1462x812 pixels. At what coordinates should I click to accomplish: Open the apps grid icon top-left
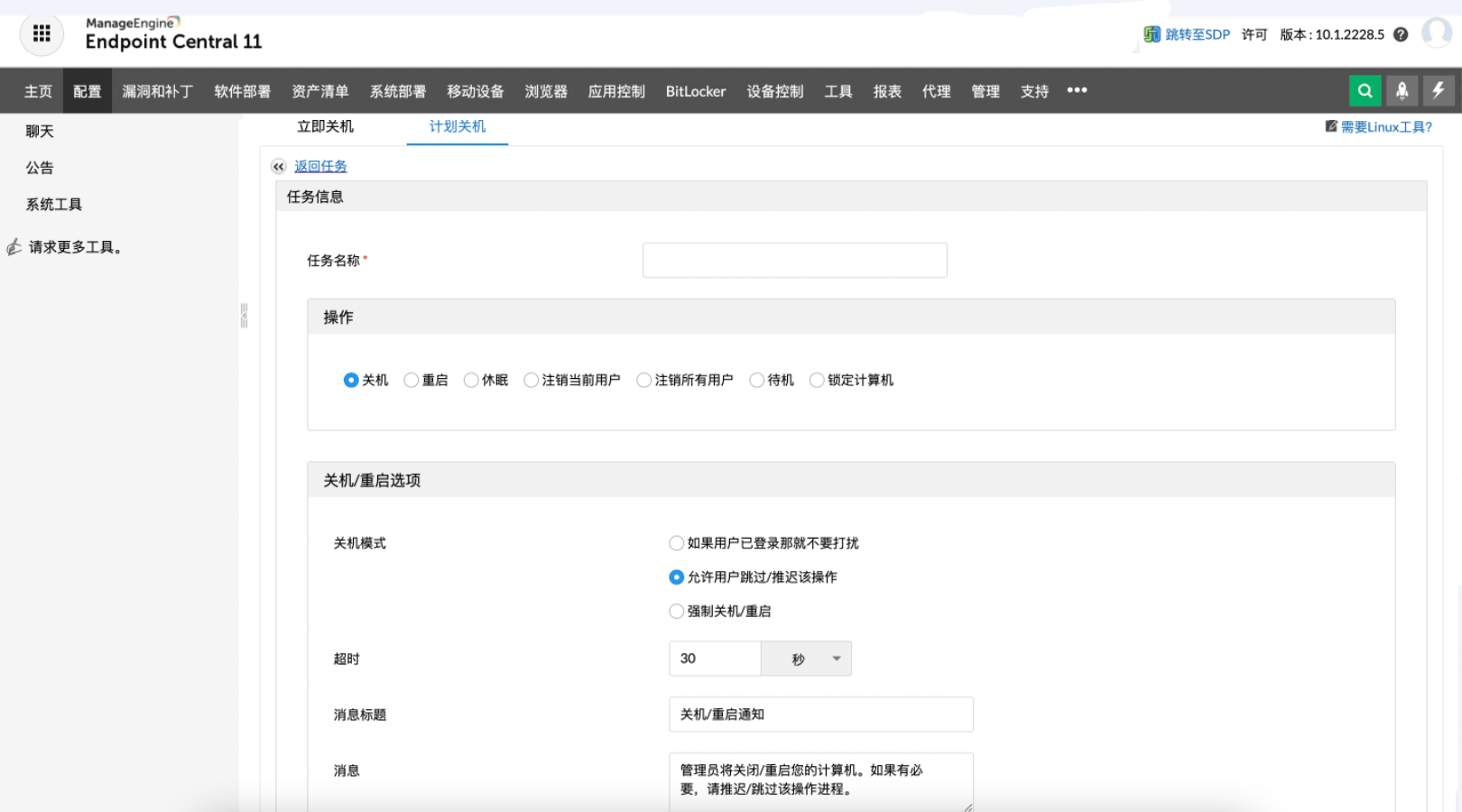tap(41, 33)
